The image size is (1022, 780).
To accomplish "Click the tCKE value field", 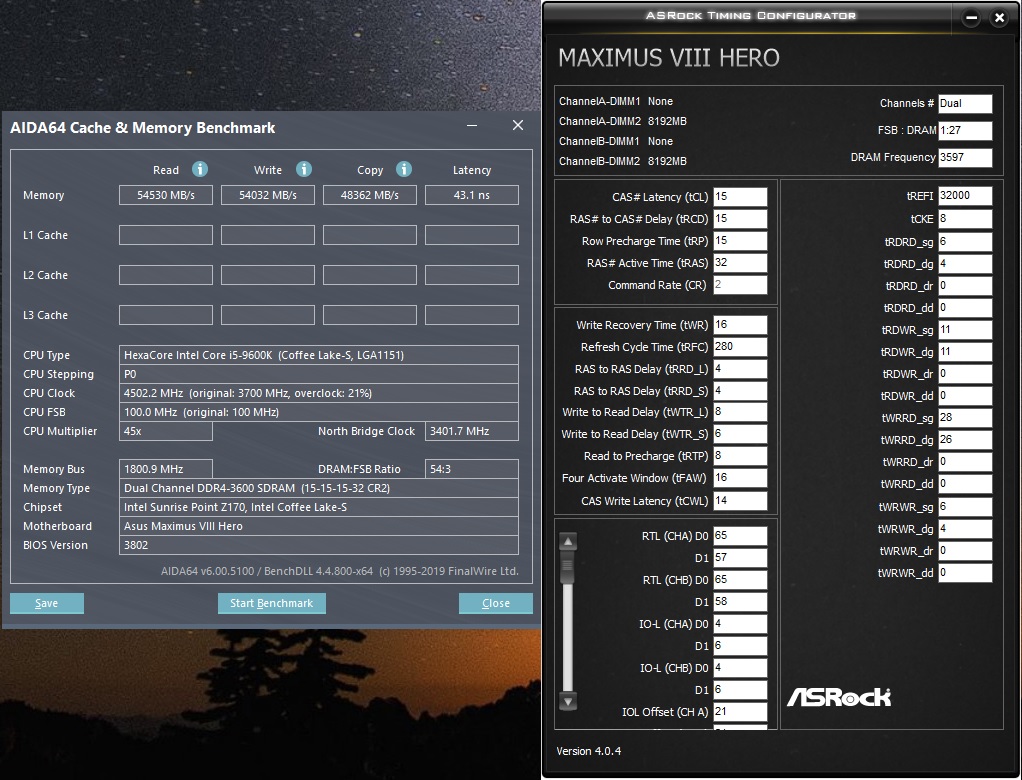I will click(x=965, y=219).
